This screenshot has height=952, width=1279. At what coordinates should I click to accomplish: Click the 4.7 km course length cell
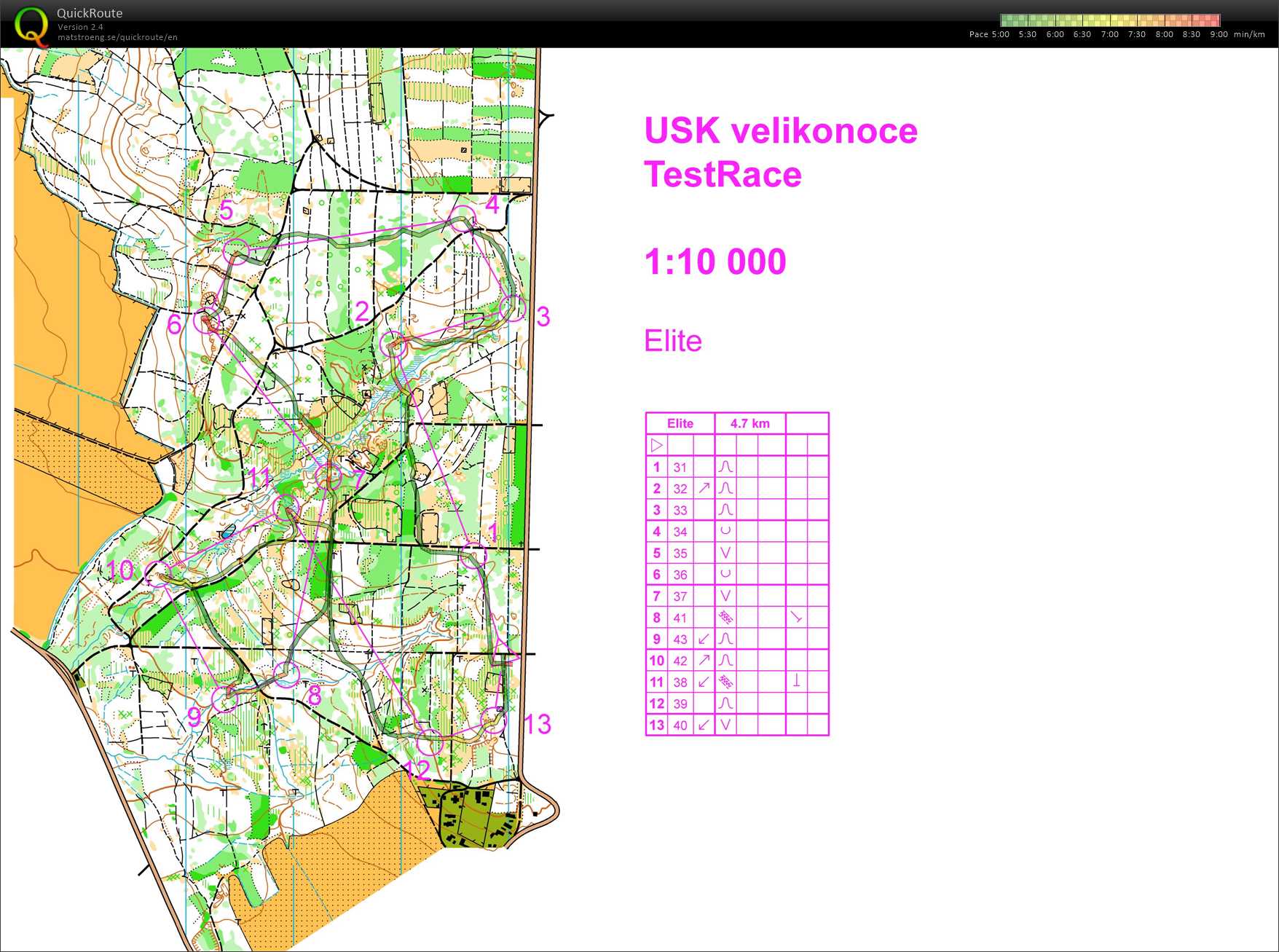point(750,423)
